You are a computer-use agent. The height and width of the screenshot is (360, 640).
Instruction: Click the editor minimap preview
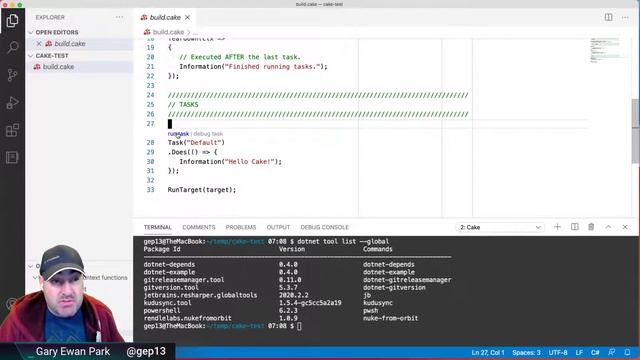coord(606,50)
